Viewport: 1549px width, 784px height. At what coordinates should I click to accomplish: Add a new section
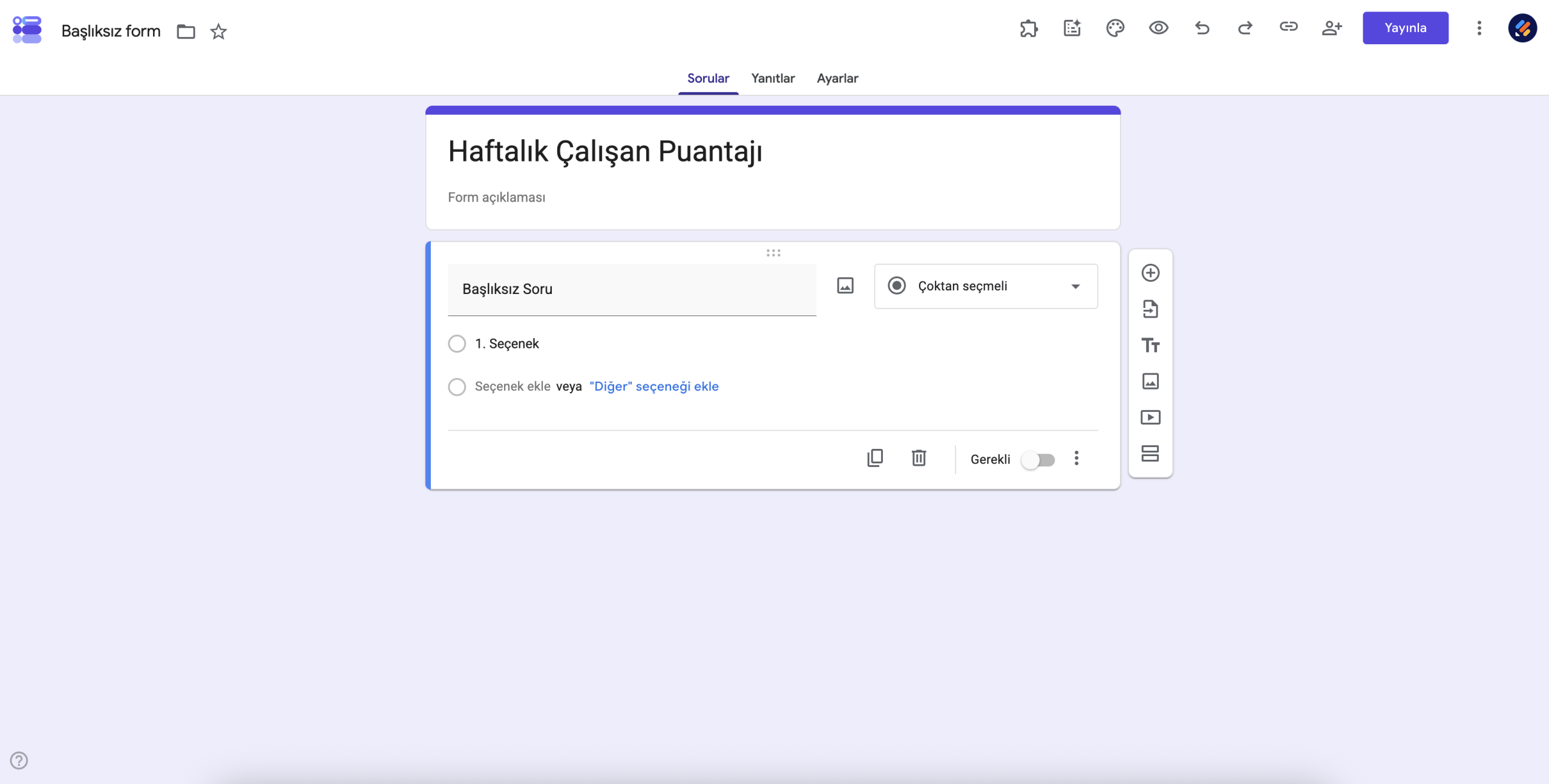pyautogui.click(x=1150, y=454)
